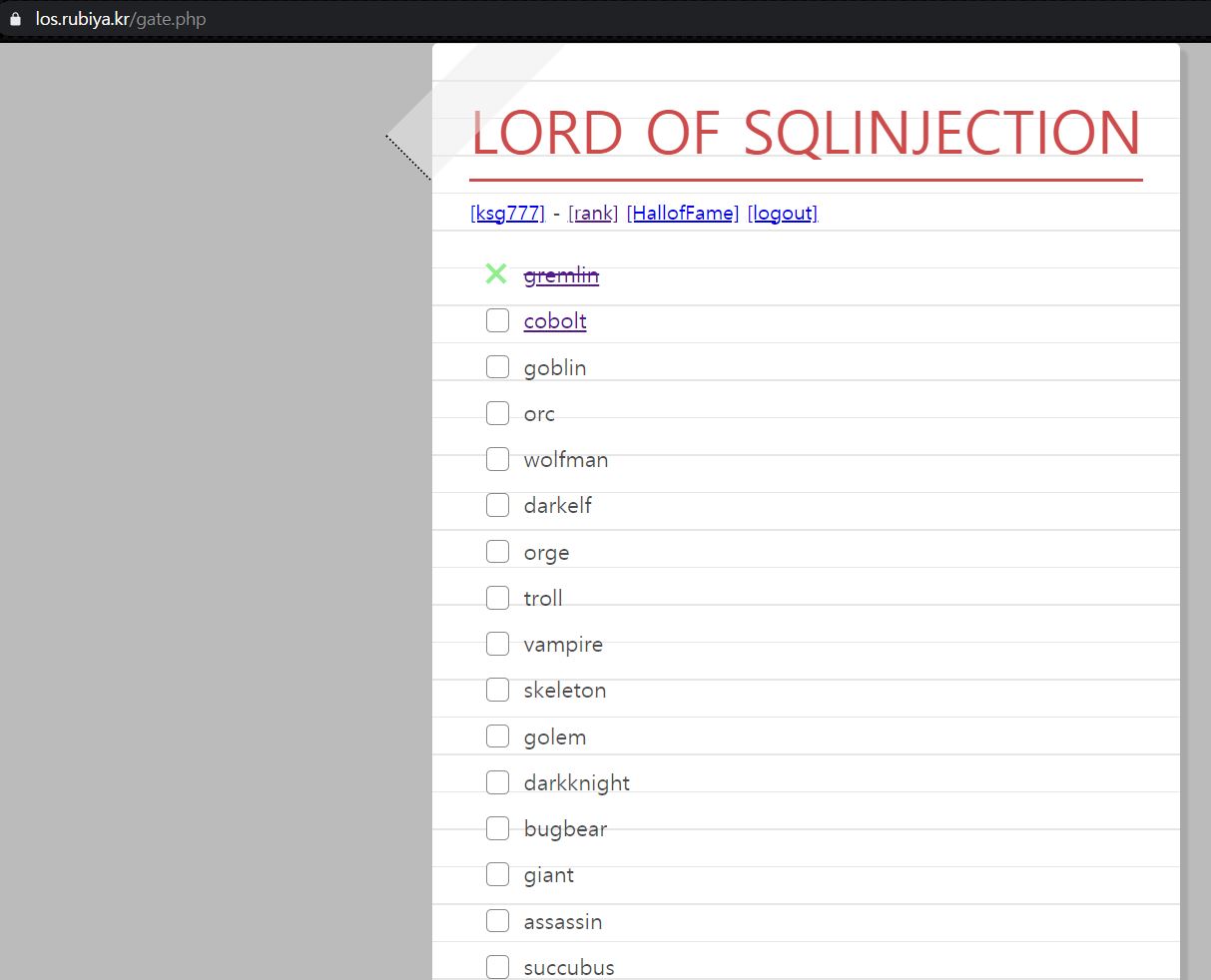Click the darkelf text label
Screen dimensions: 1211x980
click(x=558, y=506)
